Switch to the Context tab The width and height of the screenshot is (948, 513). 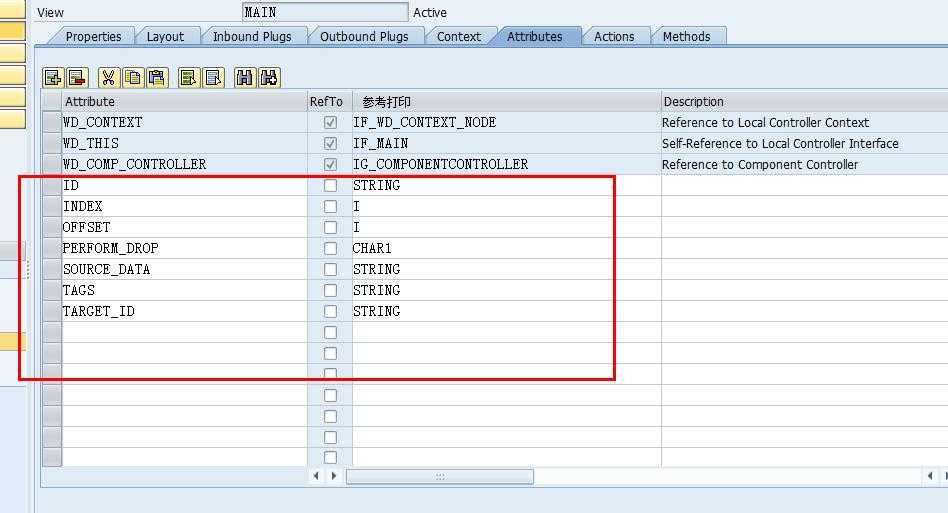(459, 36)
